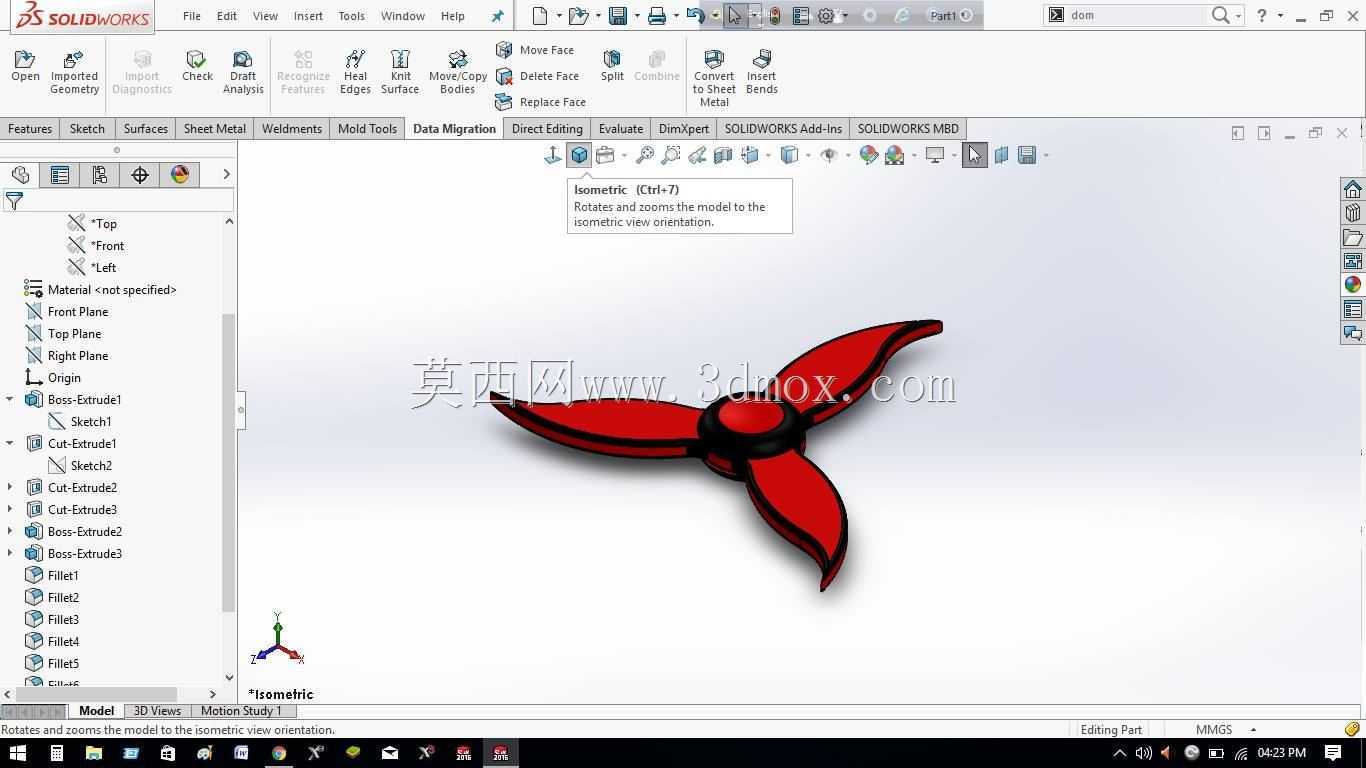Open the DisplayManager color-ball tab

[180, 175]
